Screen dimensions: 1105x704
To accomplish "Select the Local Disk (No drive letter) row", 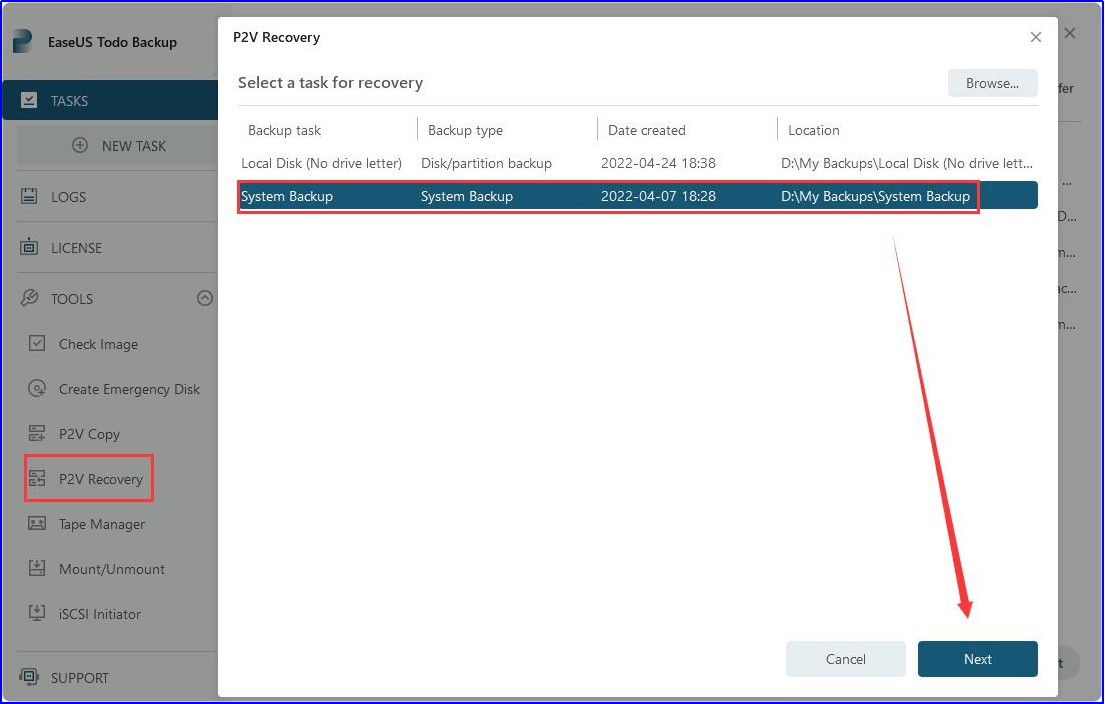I will 637,163.
